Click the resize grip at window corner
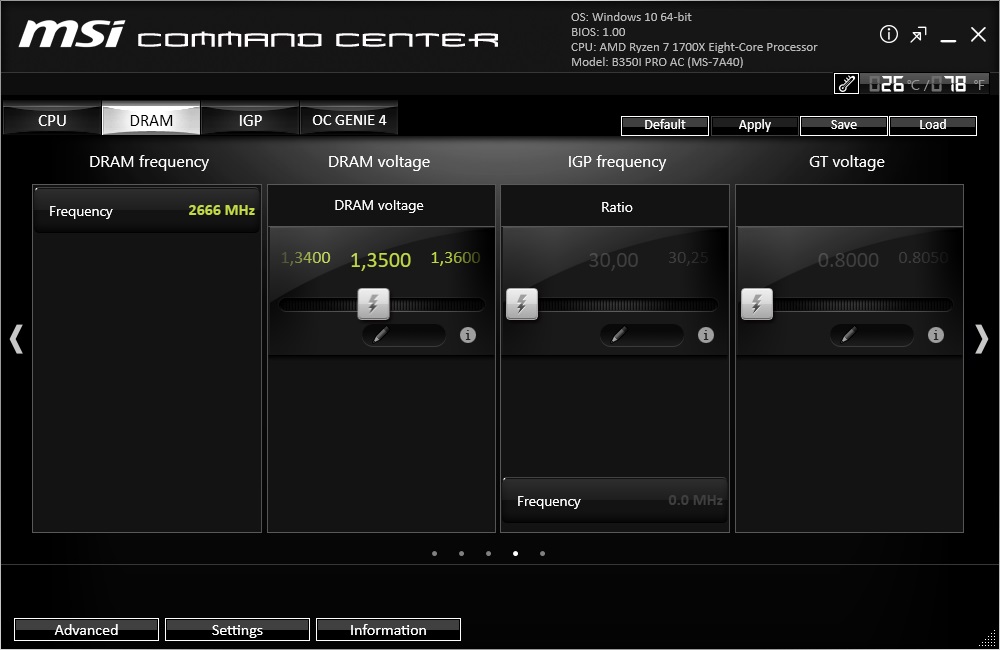The height and width of the screenshot is (650, 1000). tap(987, 638)
